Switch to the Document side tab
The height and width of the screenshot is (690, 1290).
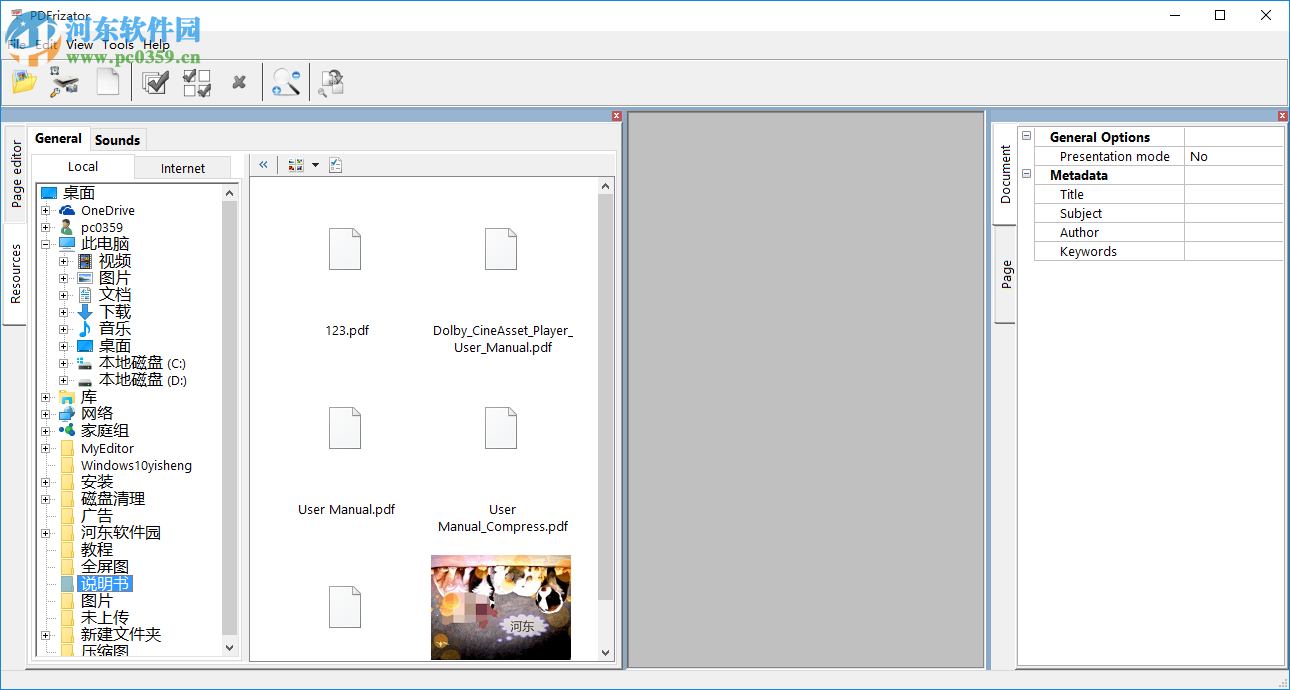tap(1005, 175)
